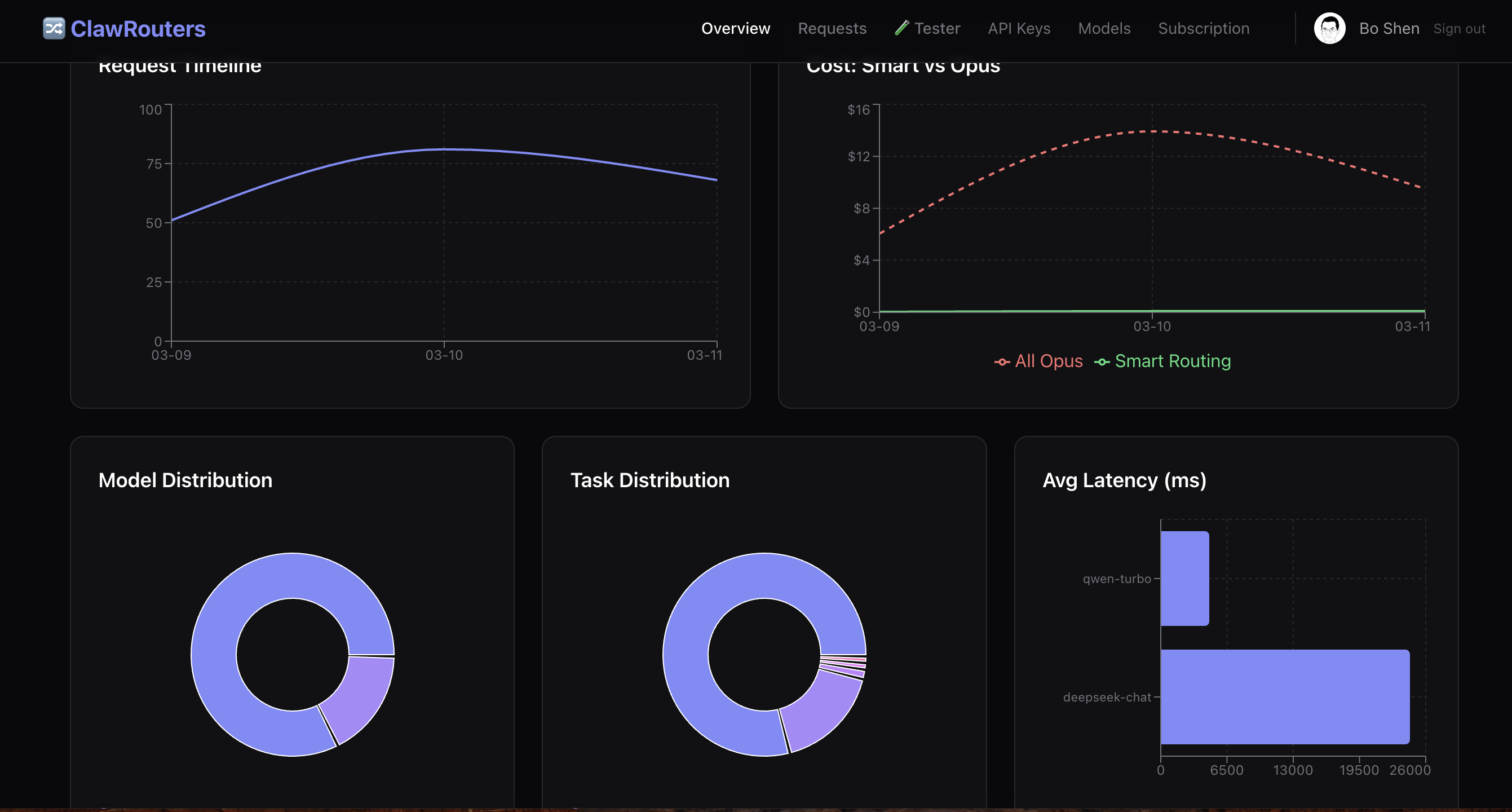Click the Smart Routing legend marker icon

(x=1101, y=361)
